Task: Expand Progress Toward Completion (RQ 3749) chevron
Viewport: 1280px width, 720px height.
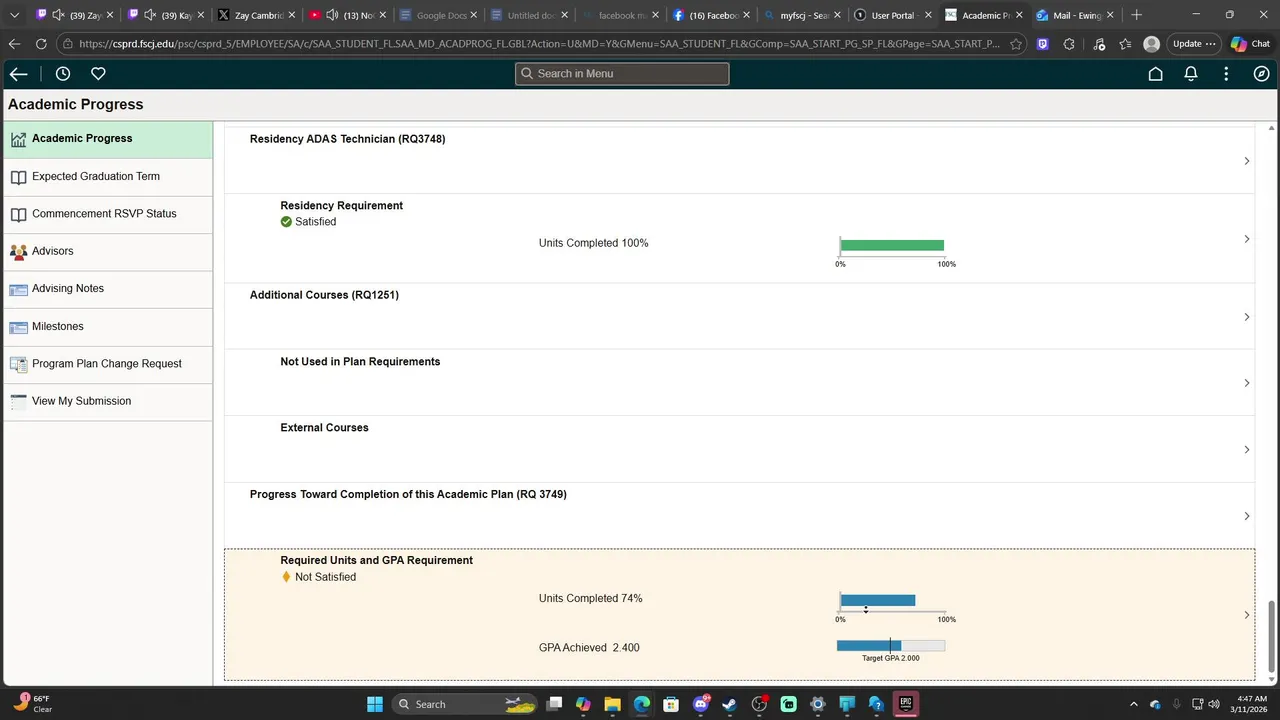Action: pyautogui.click(x=1246, y=516)
